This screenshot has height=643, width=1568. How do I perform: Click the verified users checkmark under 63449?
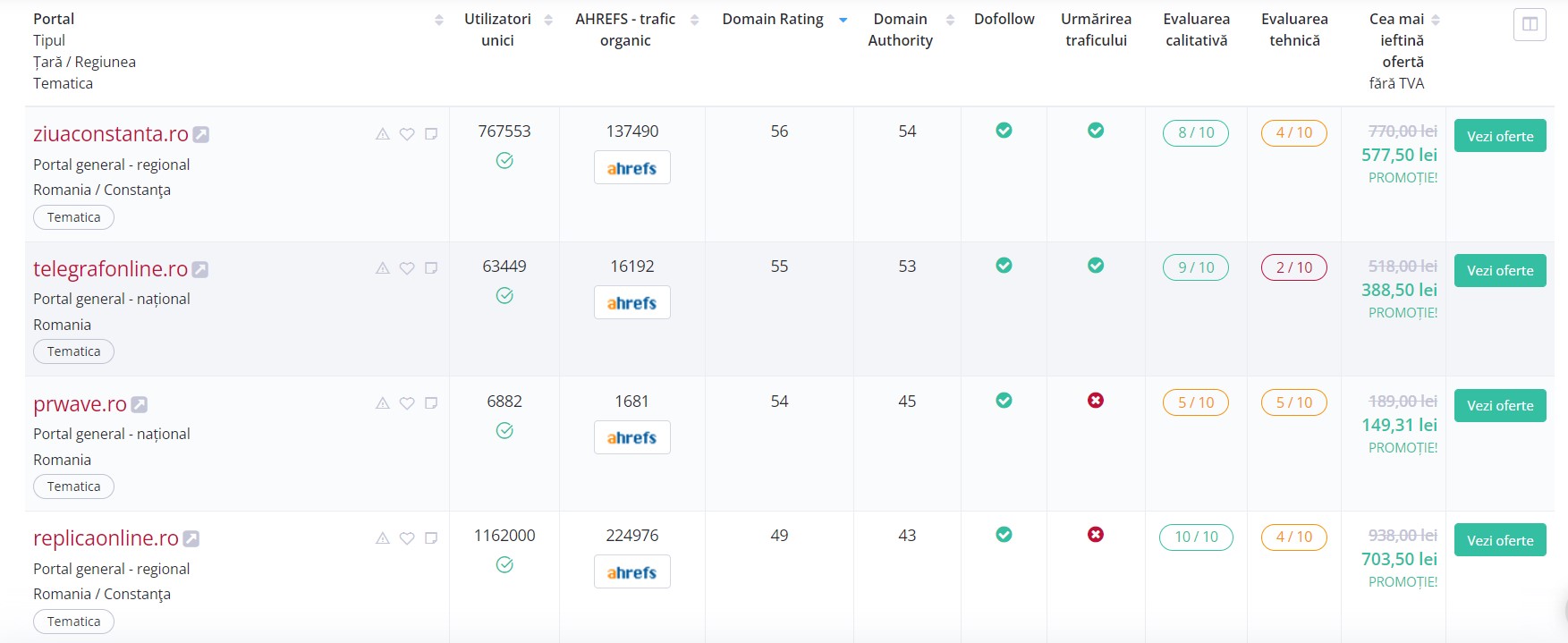(x=504, y=296)
